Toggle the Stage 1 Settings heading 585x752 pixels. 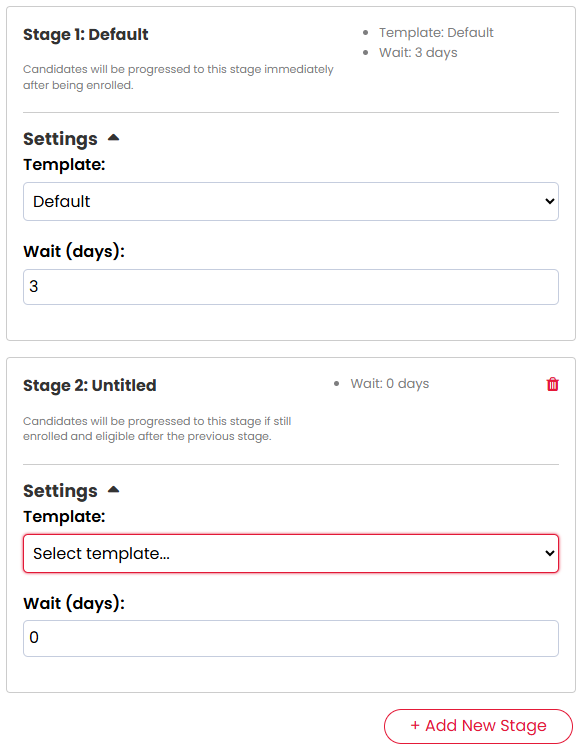[60, 139]
